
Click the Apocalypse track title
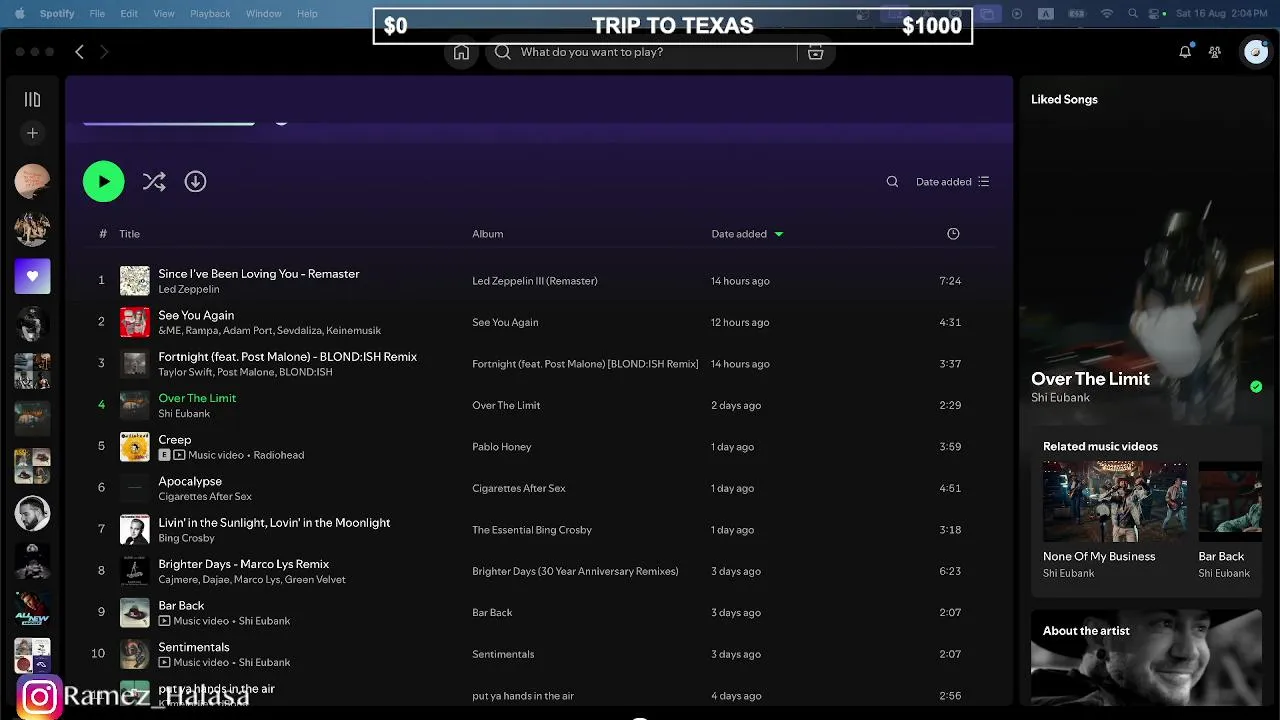pyautogui.click(x=190, y=481)
